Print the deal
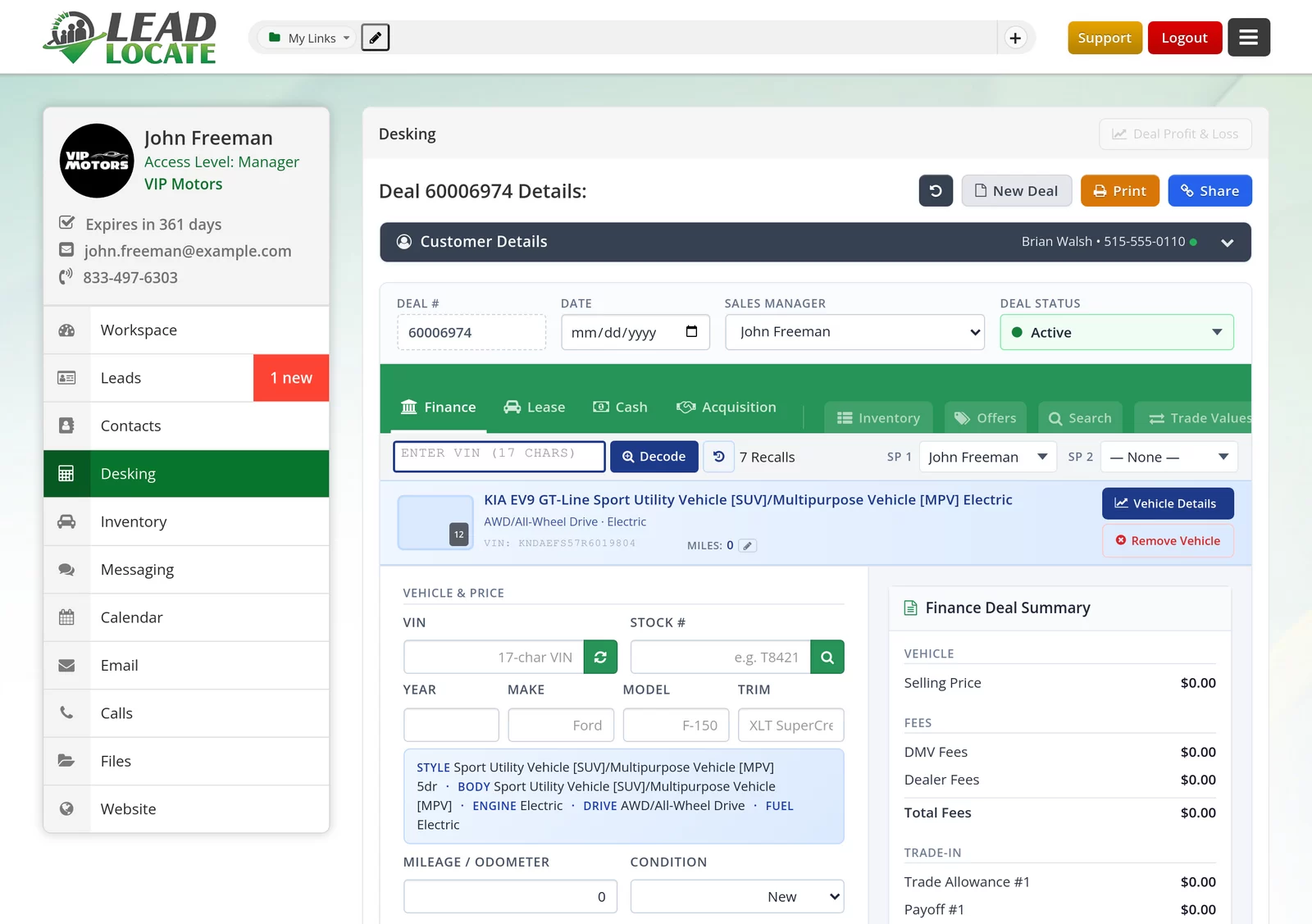Image resolution: width=1312 pixels, height=924 pixels. 1120,191
